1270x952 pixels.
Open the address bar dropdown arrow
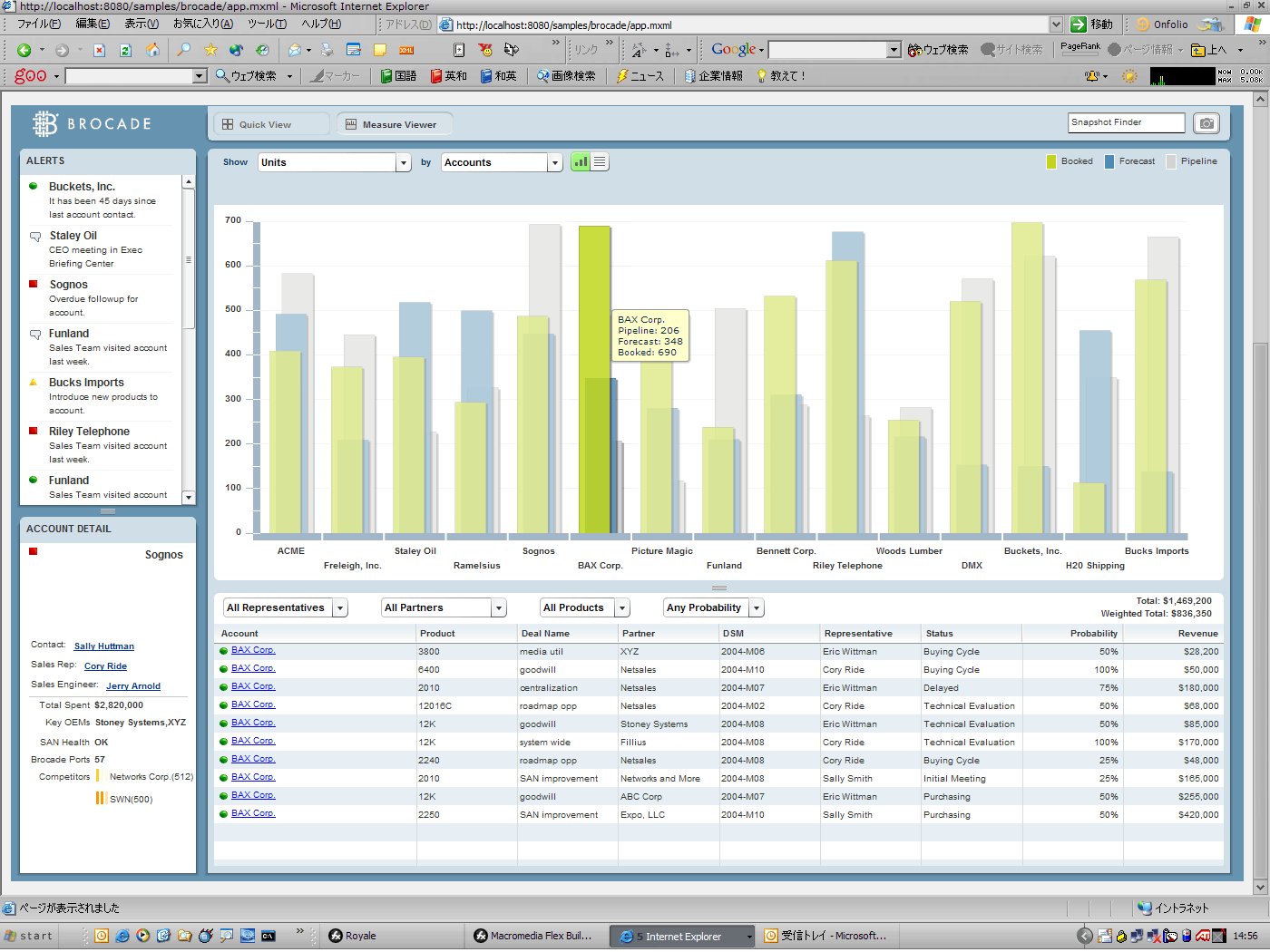[1056, 24]
